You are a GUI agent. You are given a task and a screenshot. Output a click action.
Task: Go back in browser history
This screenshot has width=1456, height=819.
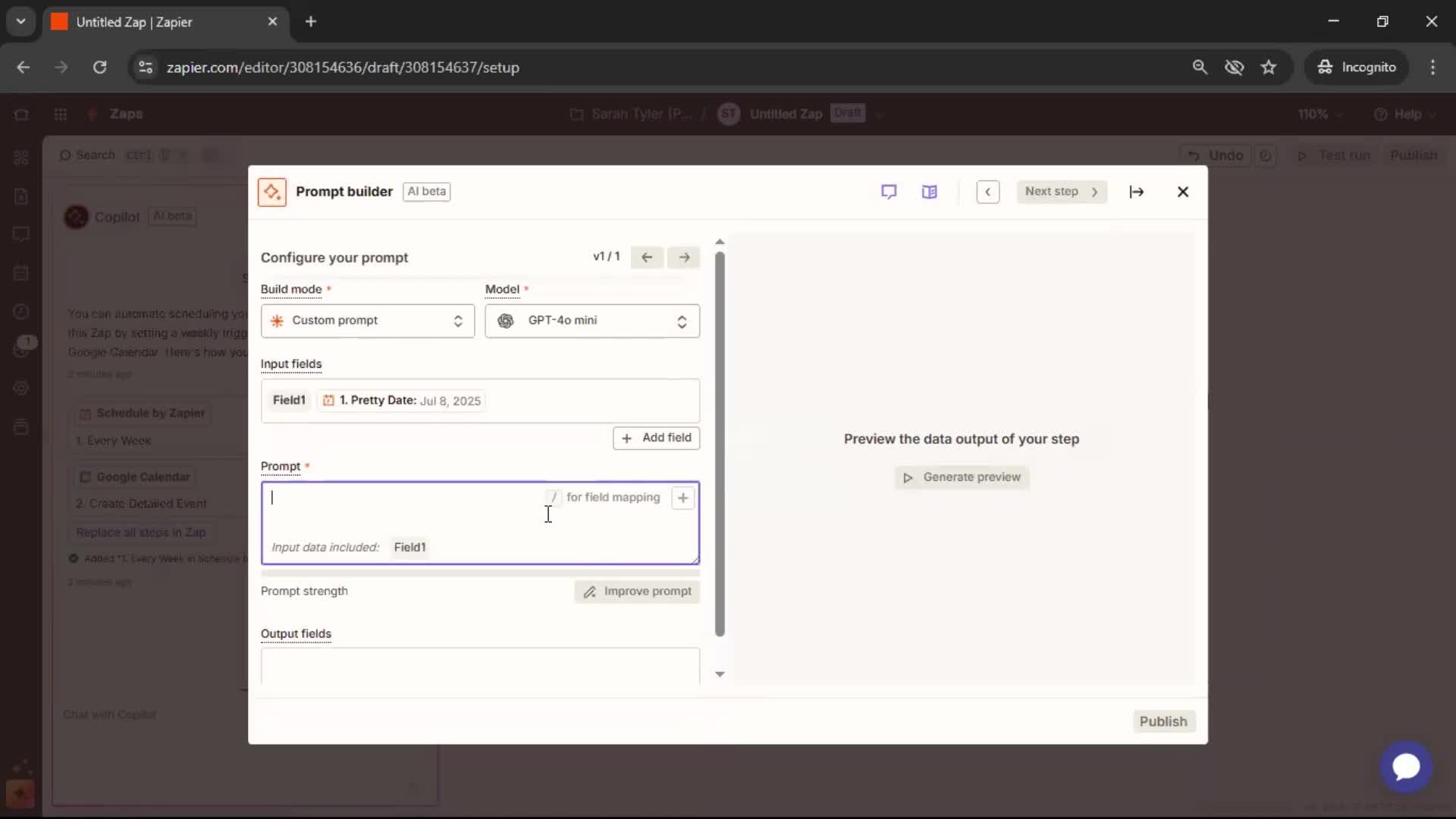(23, 67)
